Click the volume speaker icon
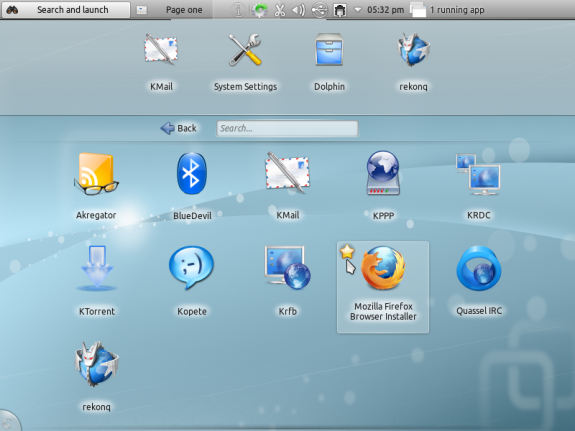 [x=299, y=10]
